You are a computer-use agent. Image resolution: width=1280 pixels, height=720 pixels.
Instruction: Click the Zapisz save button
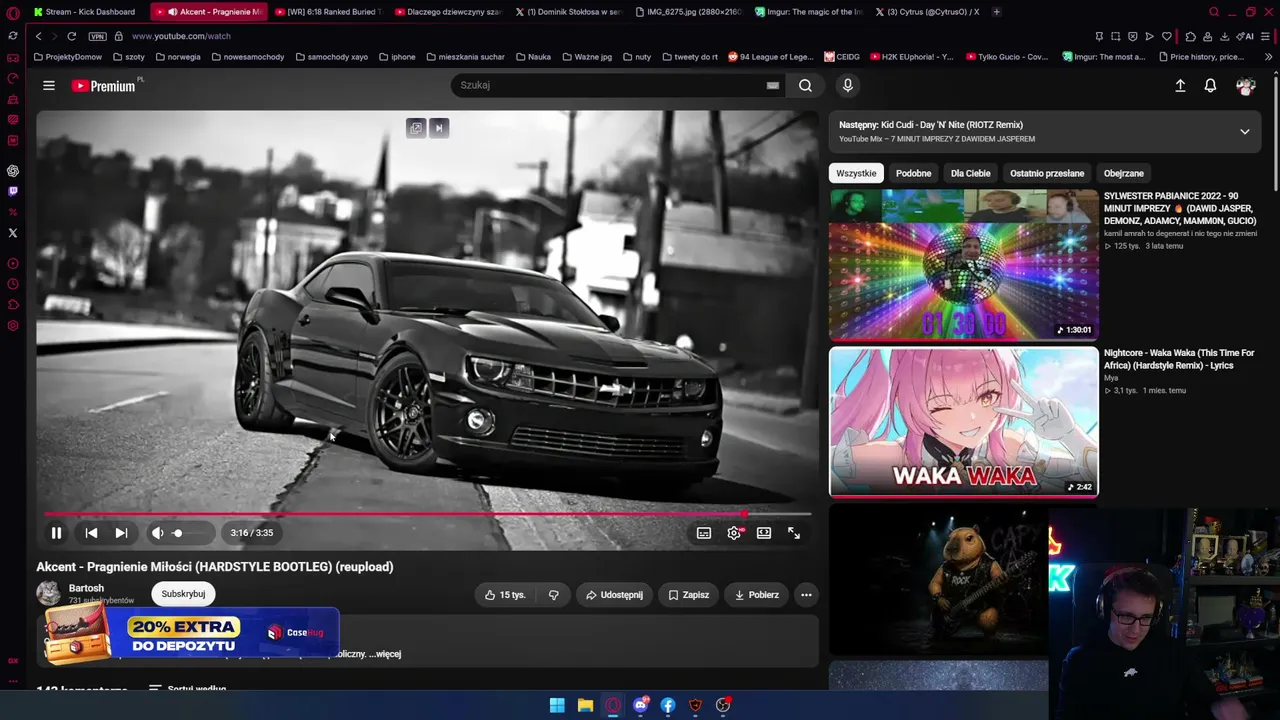(688, 595)
